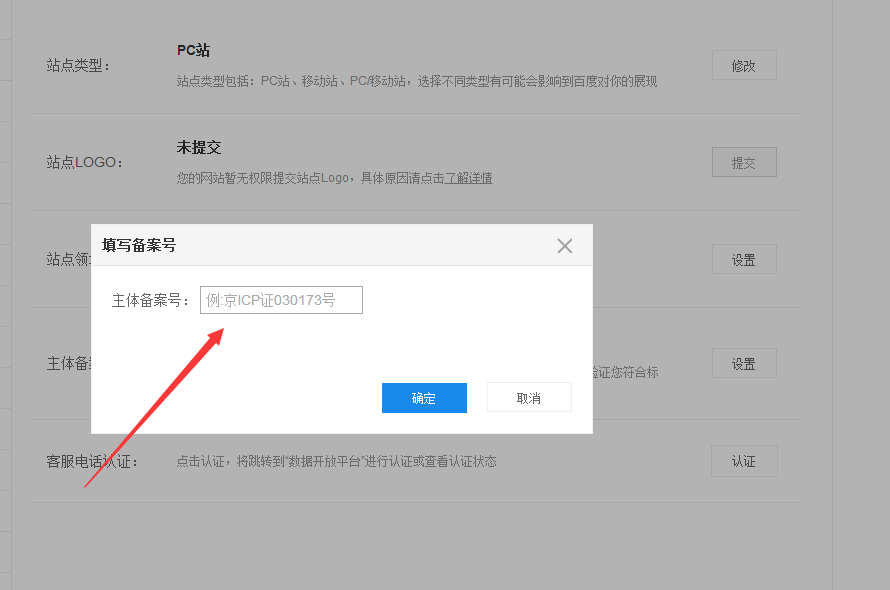Click 设置 for the 站点领域 row

[744, 258]
